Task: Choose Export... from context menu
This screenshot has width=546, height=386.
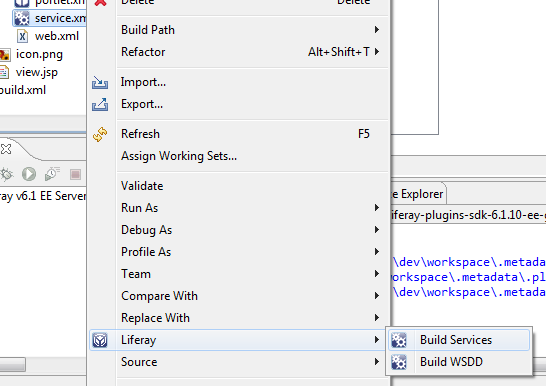Action: pos(239,104)
